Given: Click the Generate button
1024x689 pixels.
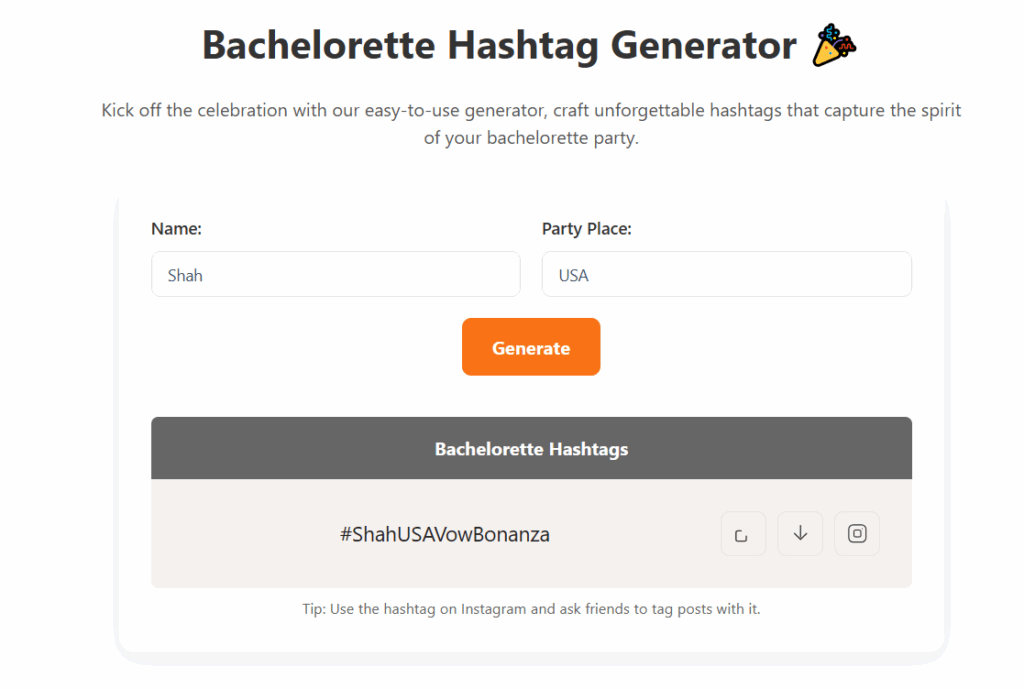Looking at the screenshot, I should (531, 347).
